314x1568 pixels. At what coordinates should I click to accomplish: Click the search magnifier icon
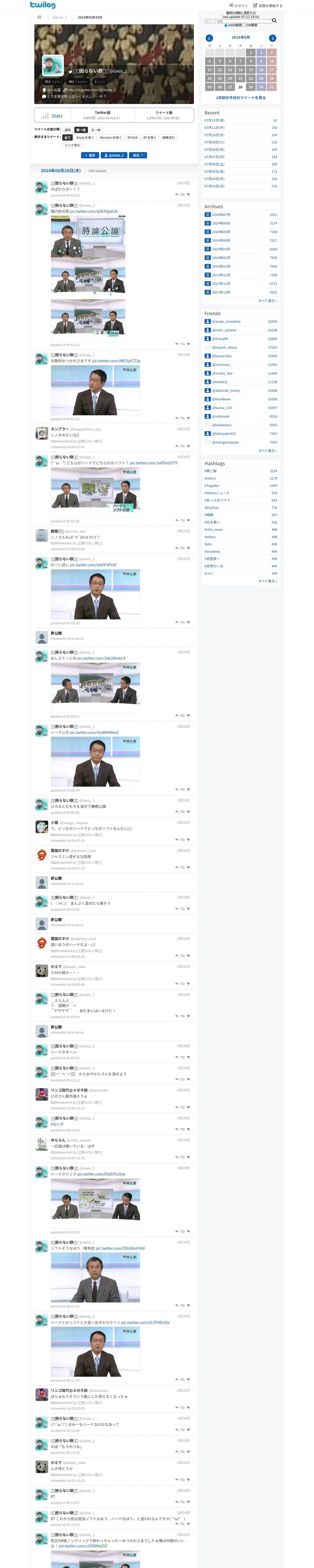click(x=274, y=21)
